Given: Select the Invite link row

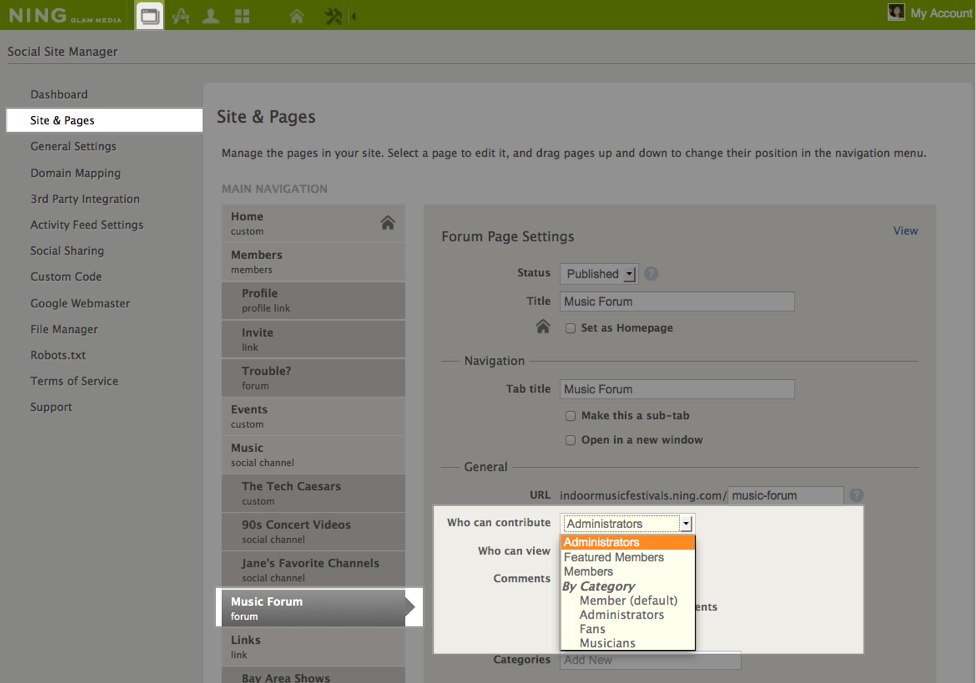Looking at the screenshot, I should (313, 339).
